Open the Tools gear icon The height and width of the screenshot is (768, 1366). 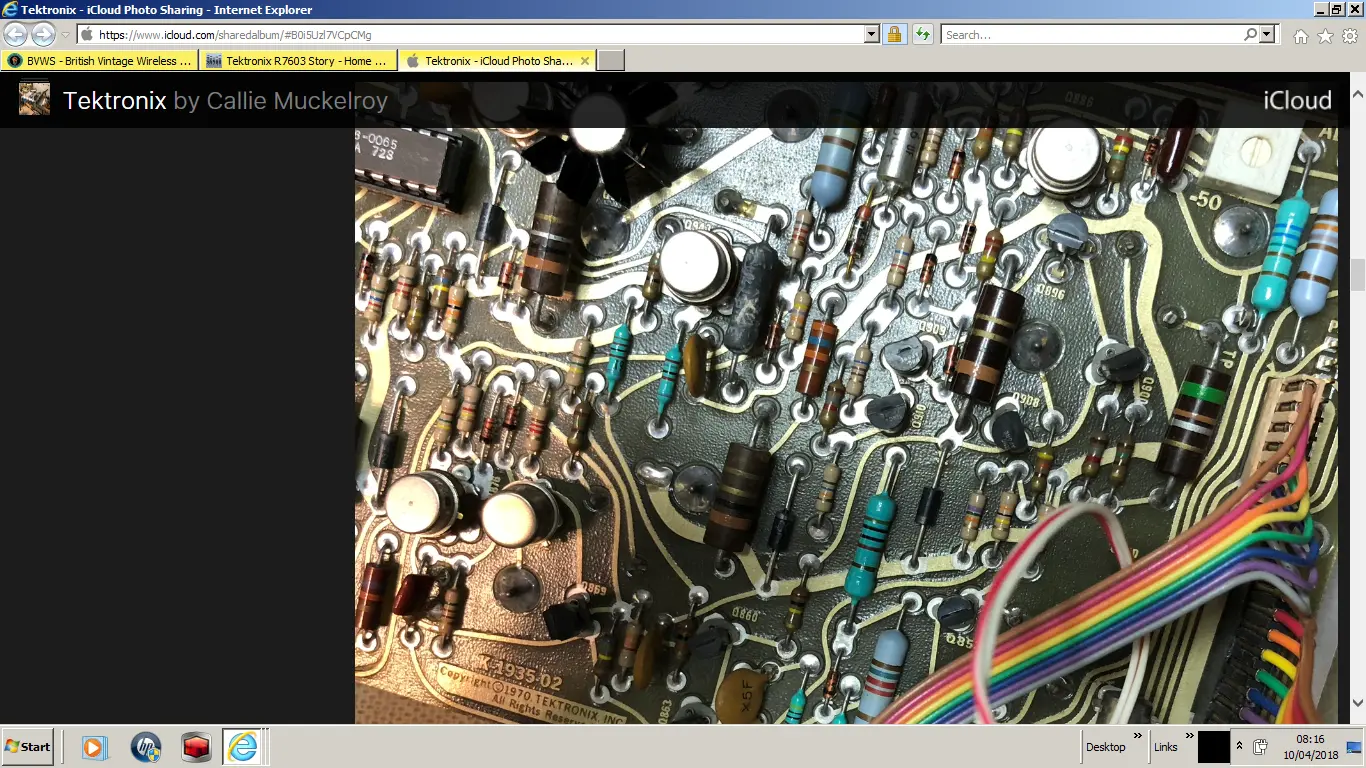[x=1350, y=36]
